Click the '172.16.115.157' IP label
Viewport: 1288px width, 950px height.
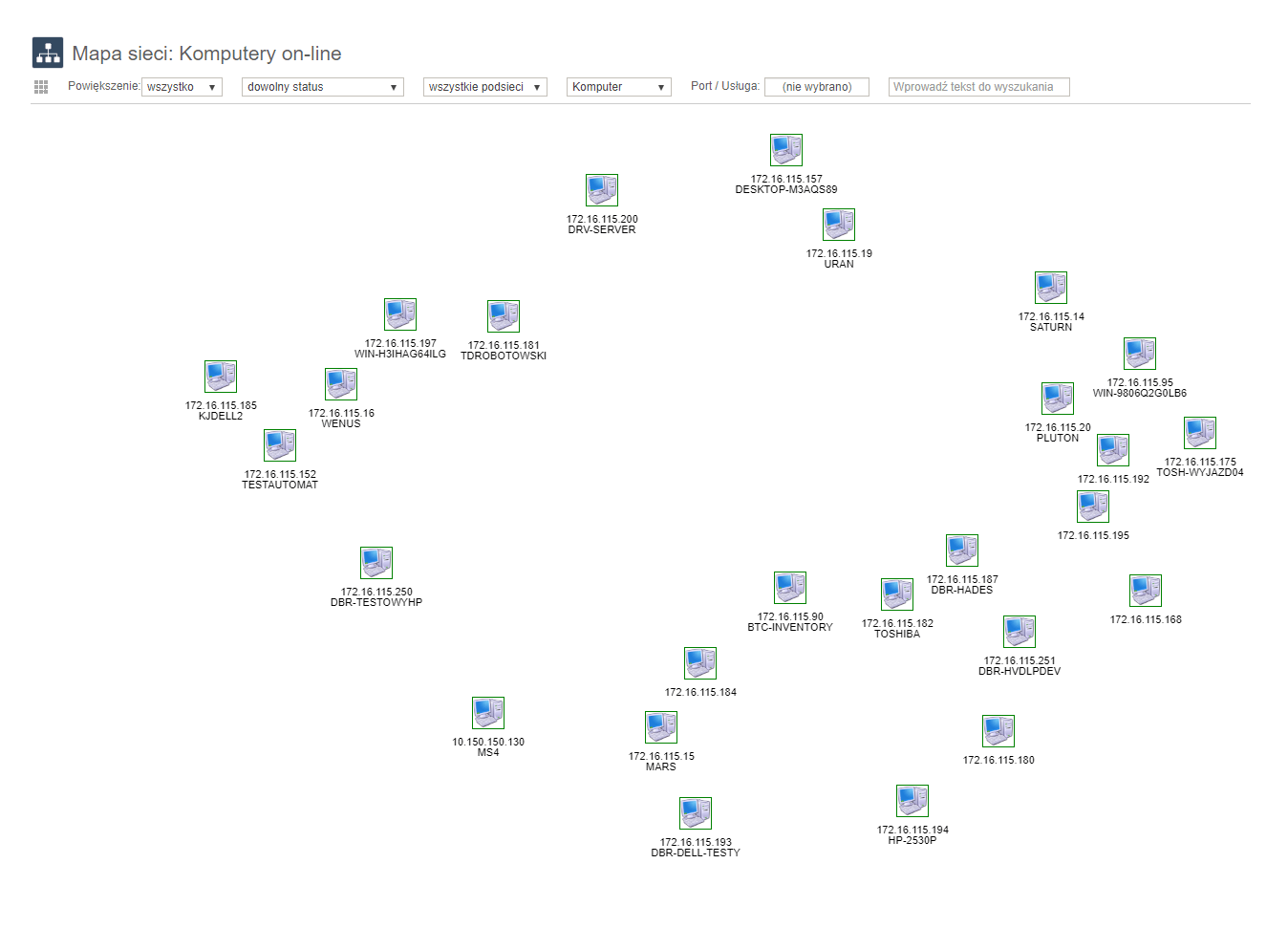786,179
